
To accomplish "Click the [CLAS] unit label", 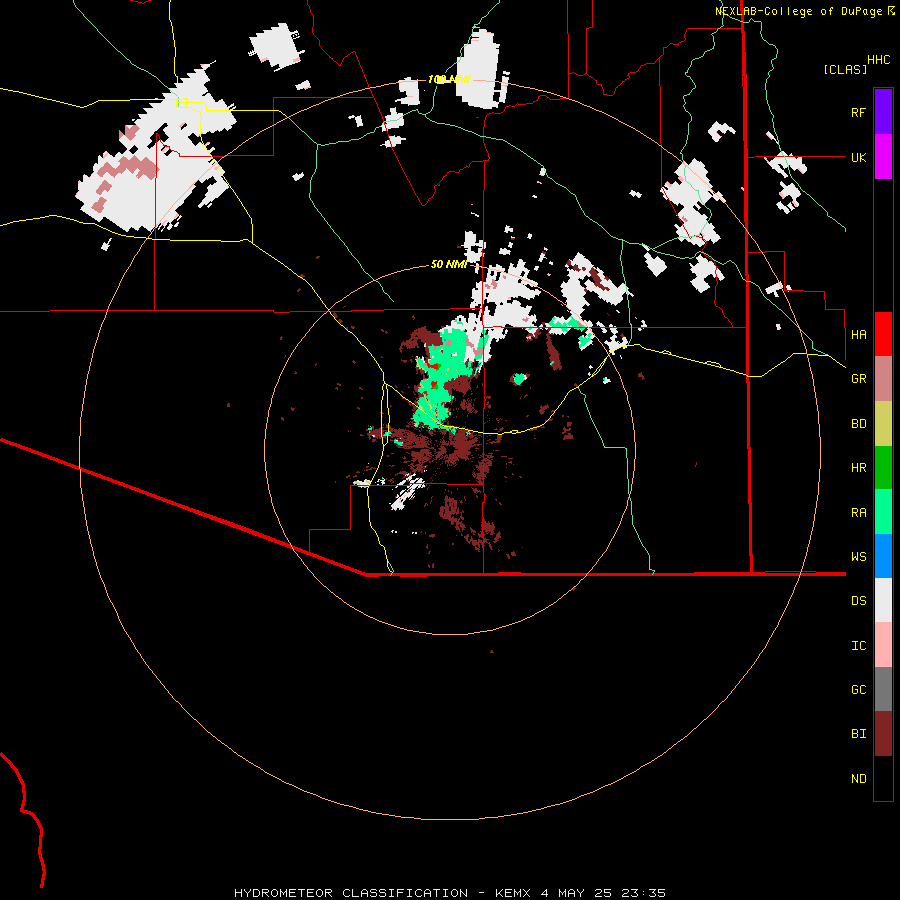I will 845,69.
